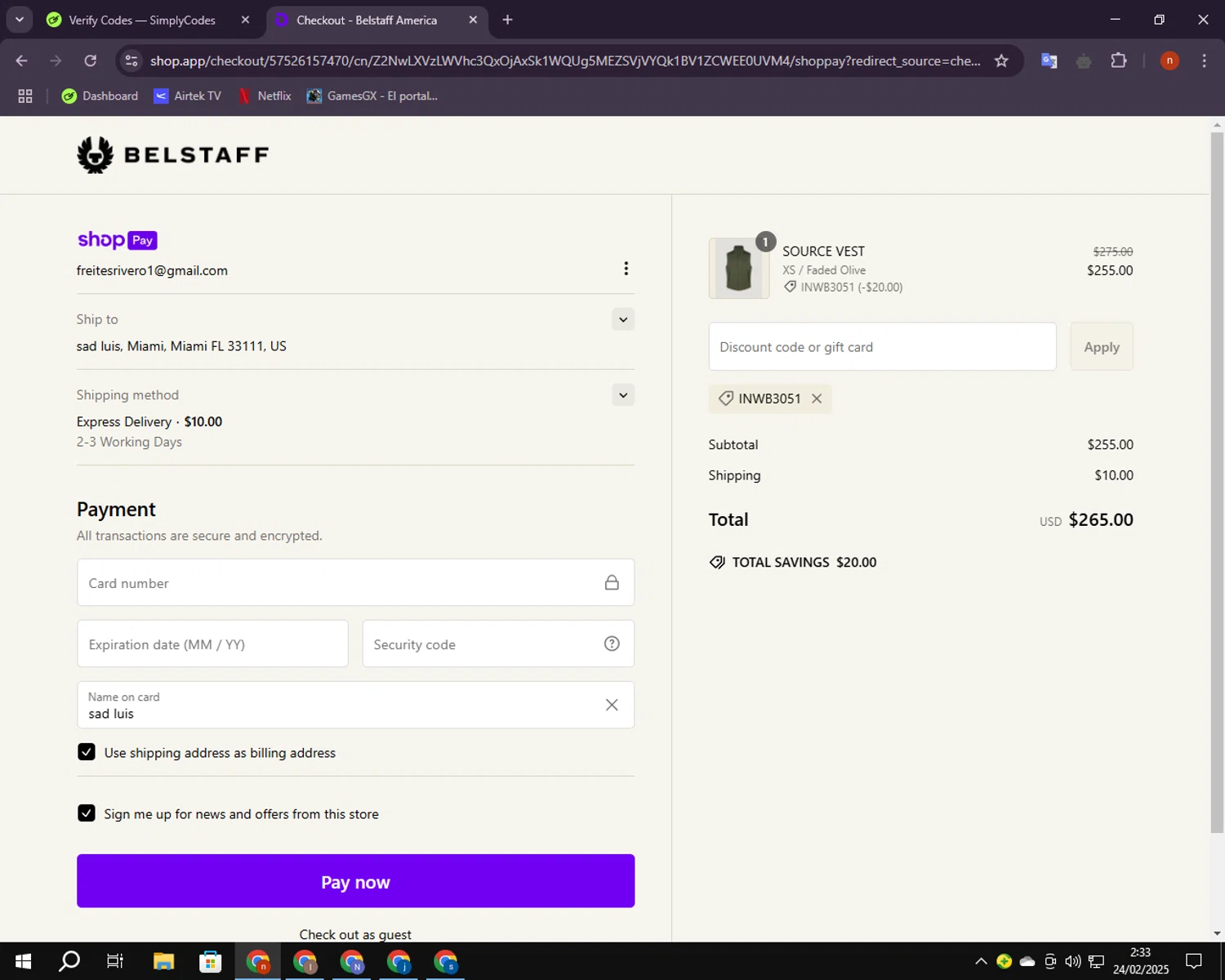Go back to the previous page
This screenshot has width=1225, height=980.
[x=22, y=60]
